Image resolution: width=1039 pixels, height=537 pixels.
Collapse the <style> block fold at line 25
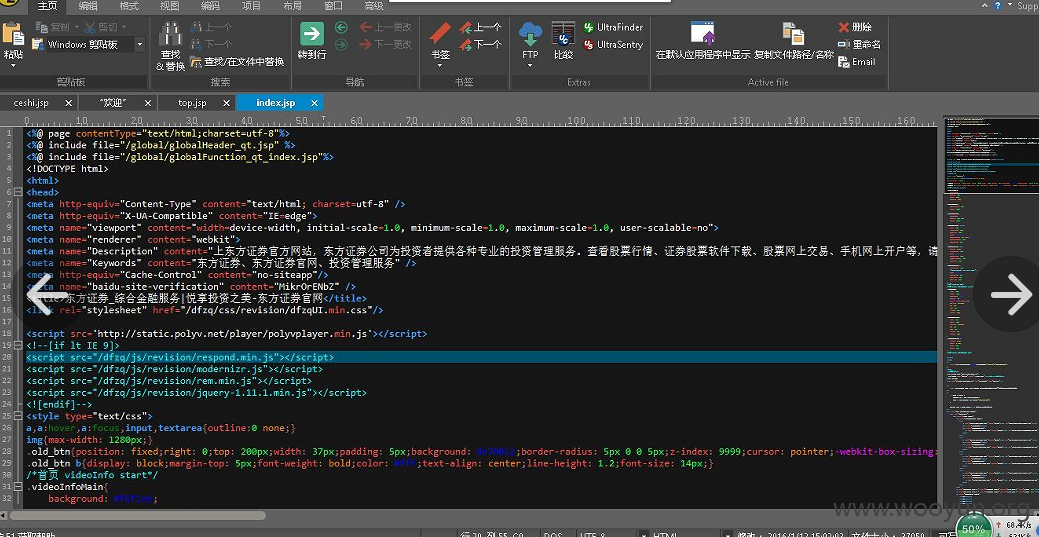[x=18, y=416]
